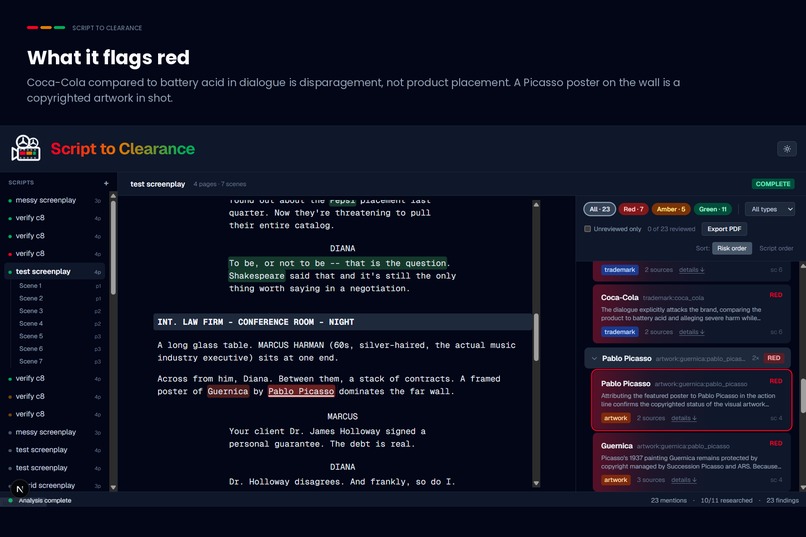Image resolution: width=806 pixels, height=537 pixels.
Task: Click '10/11 researched' in status bar
Action: point(726,501)
